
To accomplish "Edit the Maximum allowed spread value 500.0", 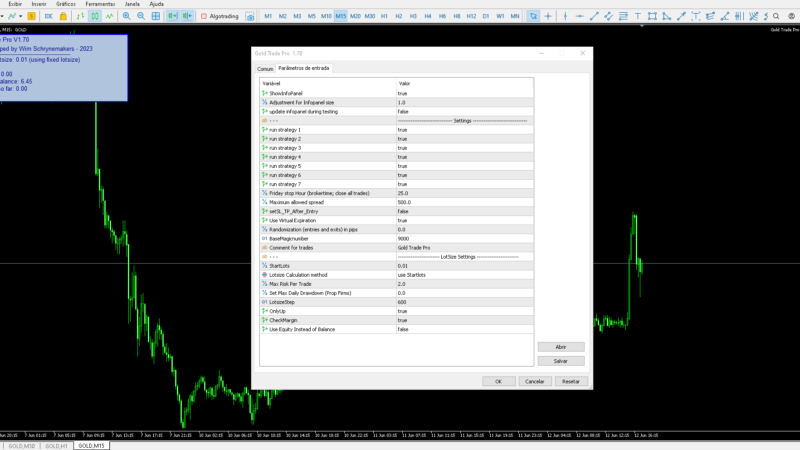I will (465, 203).
